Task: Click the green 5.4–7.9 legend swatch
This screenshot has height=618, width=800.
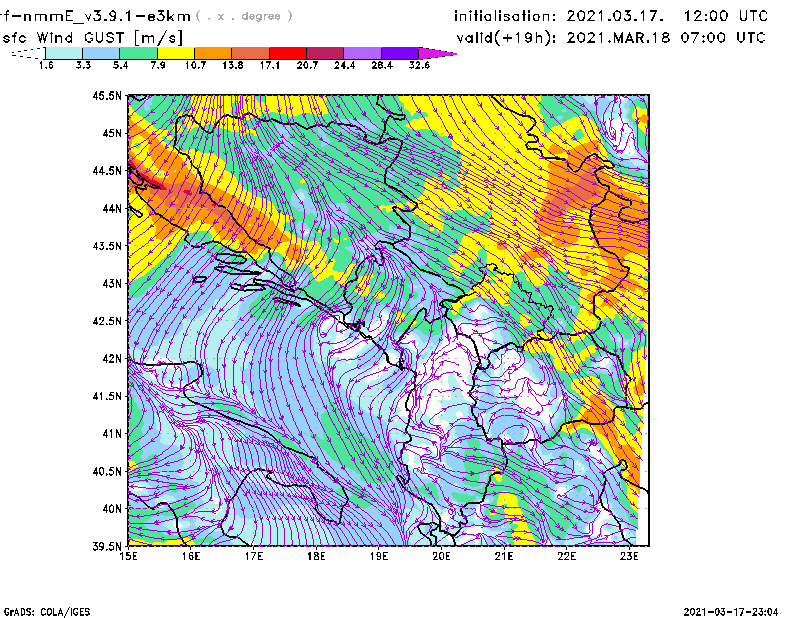Action: pyautogui.click(x=138, y=53)
